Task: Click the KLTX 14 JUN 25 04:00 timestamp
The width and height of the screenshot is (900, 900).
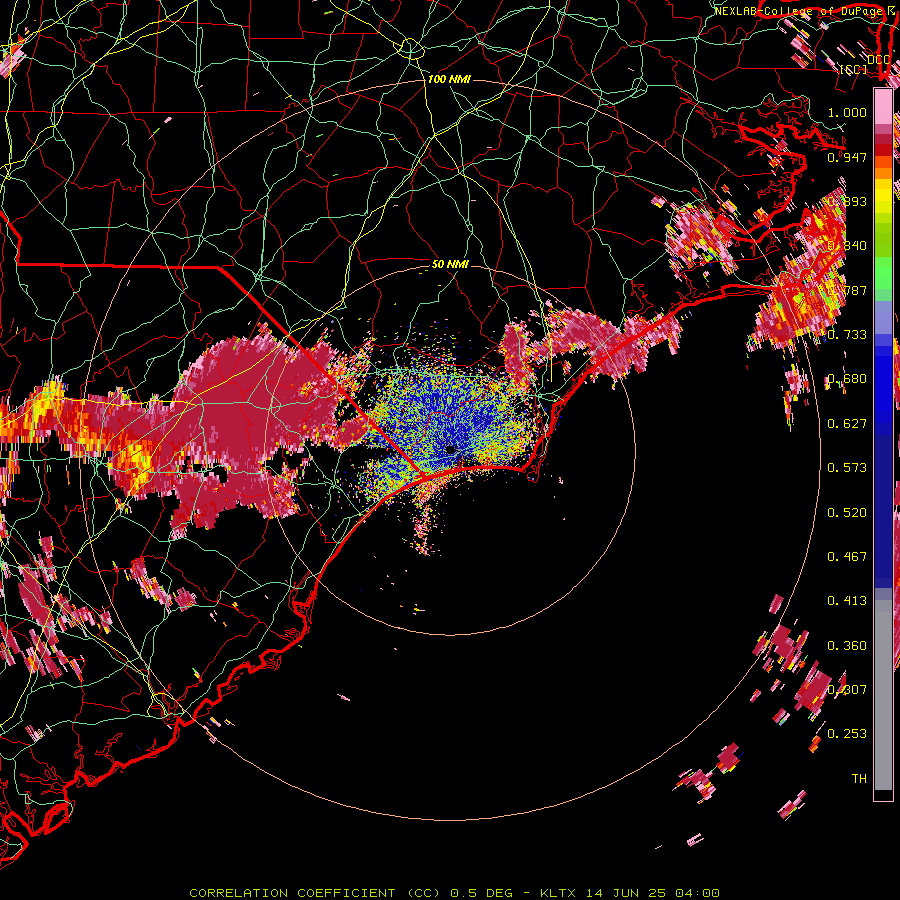Action: [630, 893]
